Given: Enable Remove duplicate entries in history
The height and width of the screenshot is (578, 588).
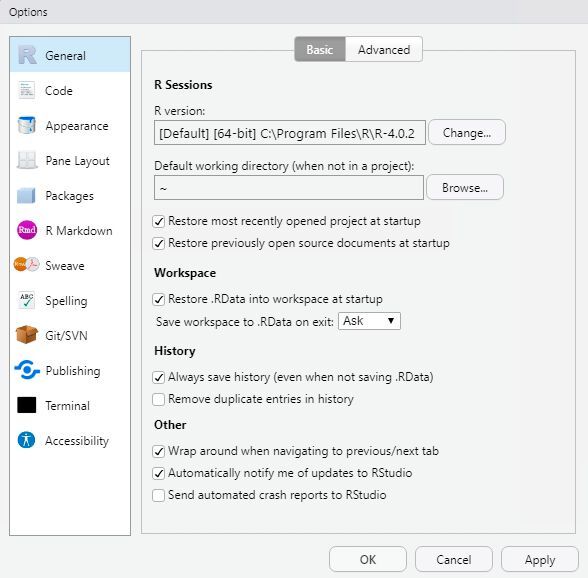Looking at the screenshot, I should (159, 399).
